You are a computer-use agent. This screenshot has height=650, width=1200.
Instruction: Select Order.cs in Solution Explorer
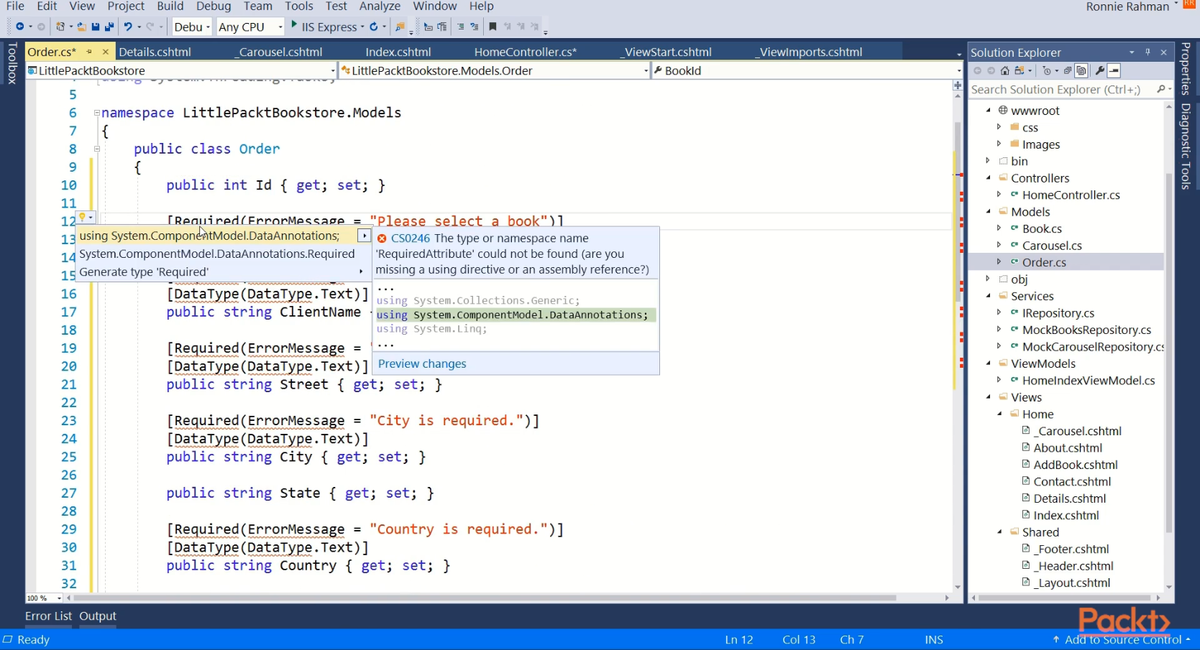click(x=1044, y=262)
